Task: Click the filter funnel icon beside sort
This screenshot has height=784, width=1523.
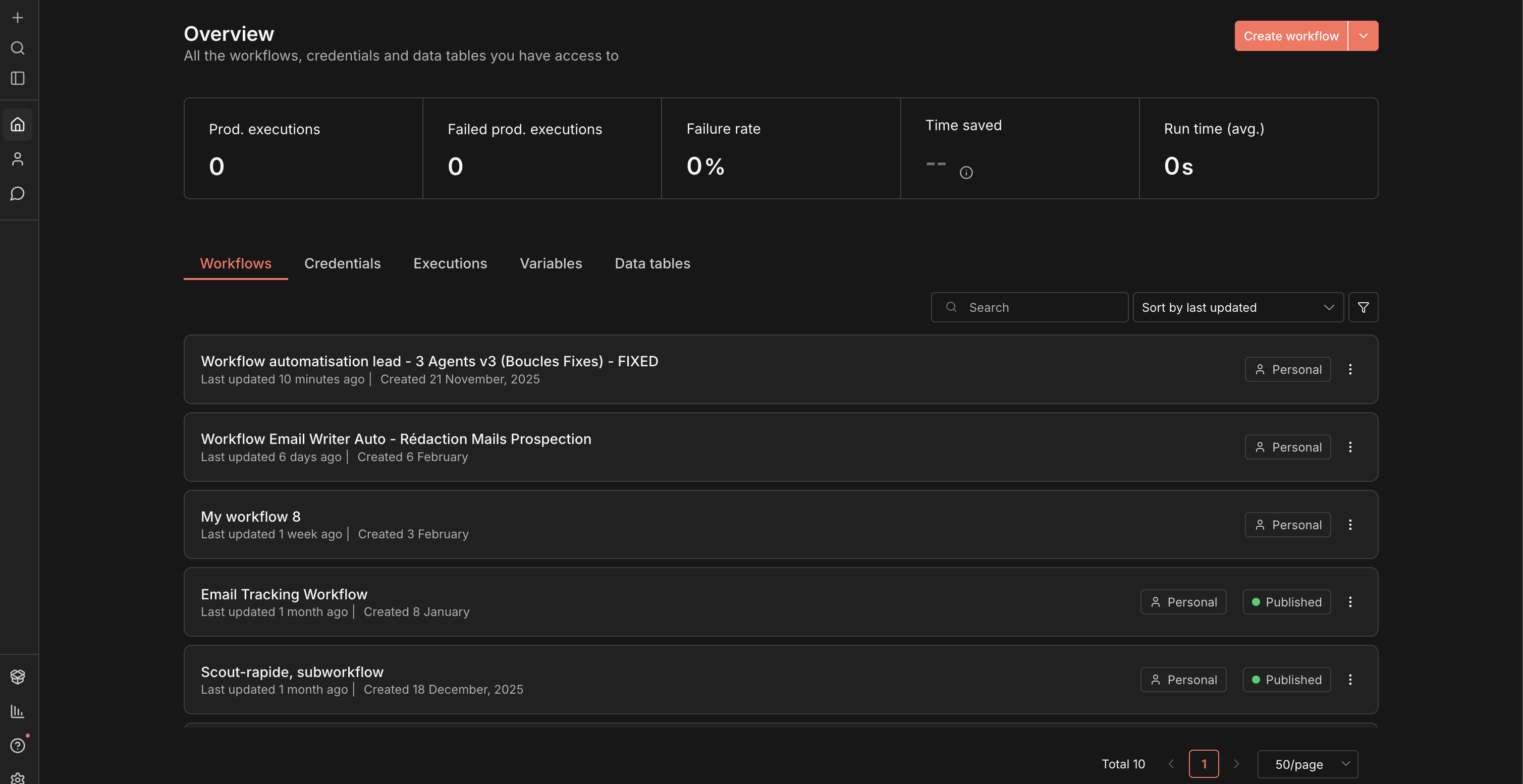Action: [1364, 307]
